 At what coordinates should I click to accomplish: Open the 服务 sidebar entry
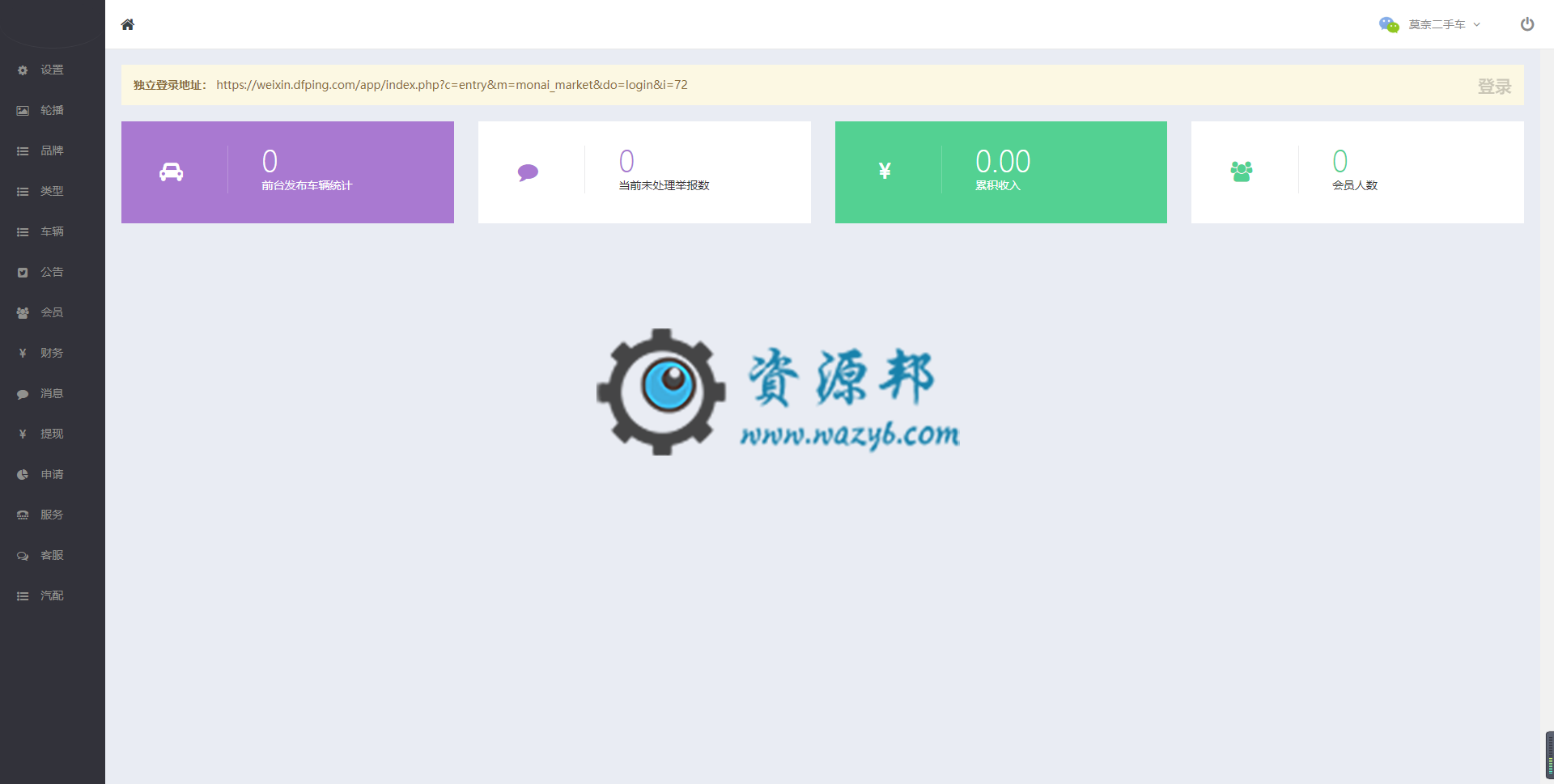pos(53,515)
